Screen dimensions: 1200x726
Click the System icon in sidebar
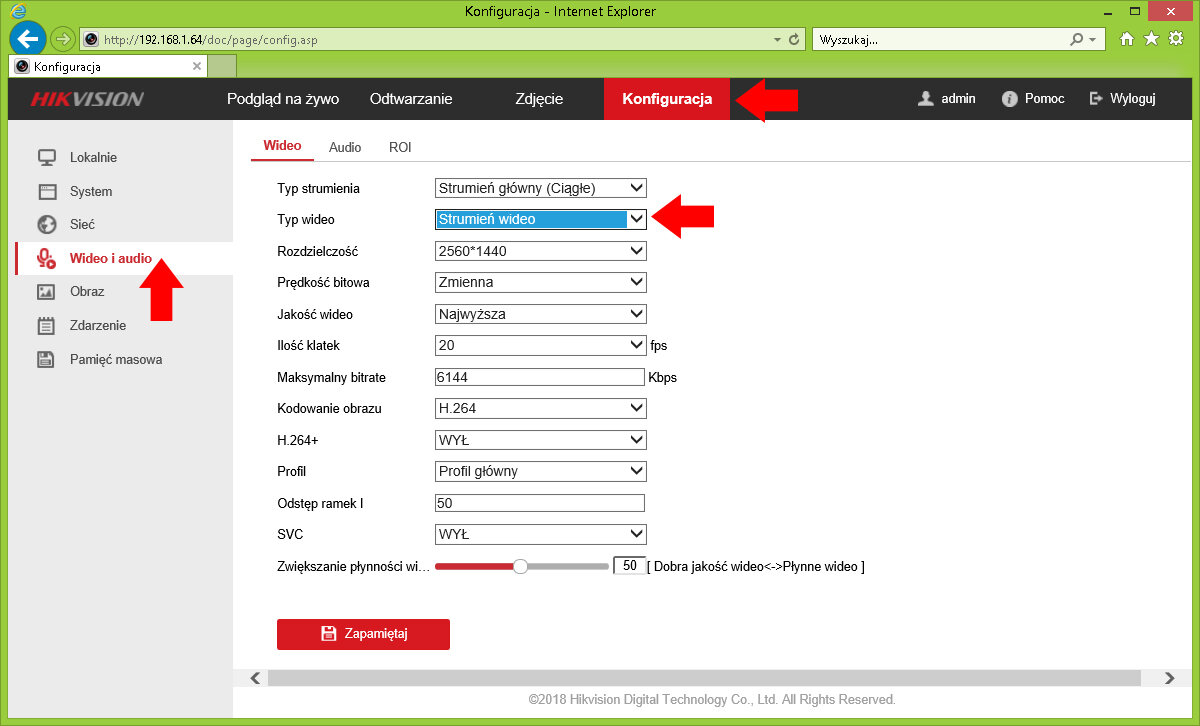pyautogui.click(x=46, y=191)
